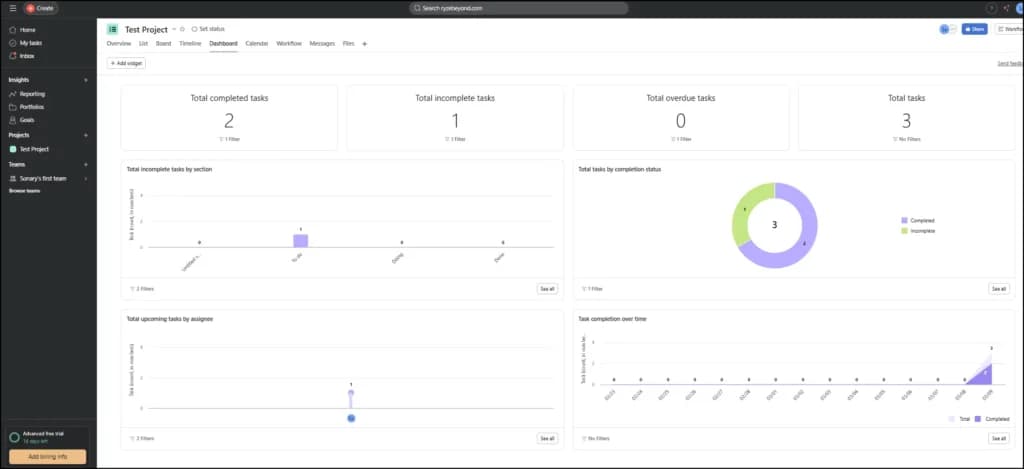The width and height of the screenshot is (1024, 469).
Task: Click 1 Filter under Total overdue tasks
Action: pyautogui.click(x=681, y=139)
